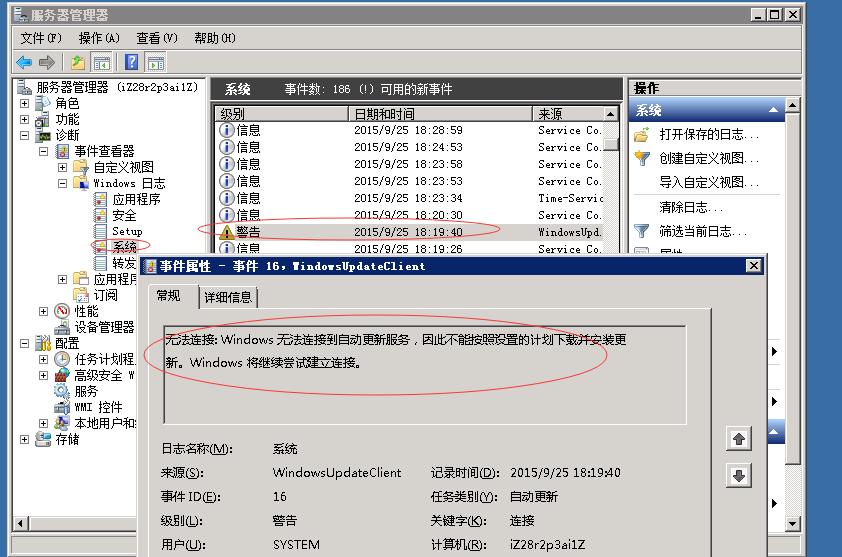Select Setup log in the tree
The image size is (842, 557).
point(127,232)
